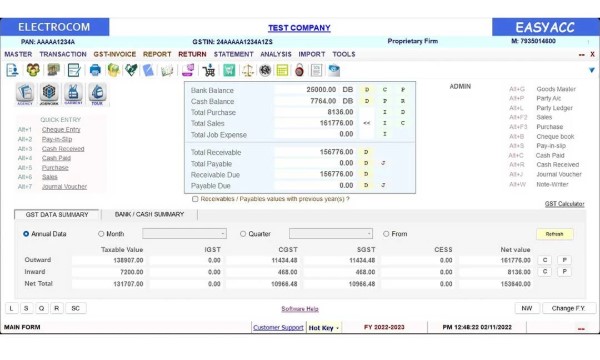Open the TRANSACTION menu
The image size is (600, 360).
(x=63, y=54)
